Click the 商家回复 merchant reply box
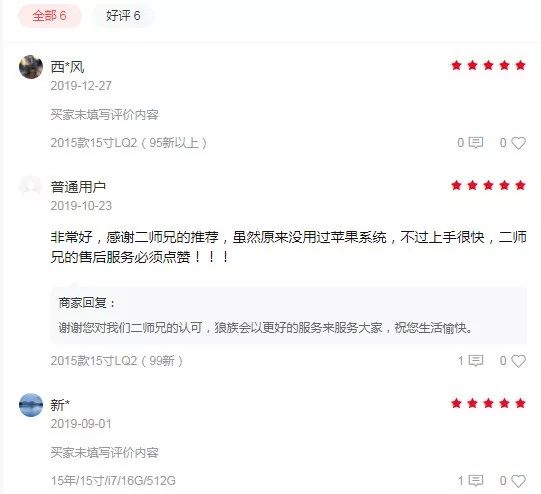This screenshot has height=494, width=541. point(289,315)
